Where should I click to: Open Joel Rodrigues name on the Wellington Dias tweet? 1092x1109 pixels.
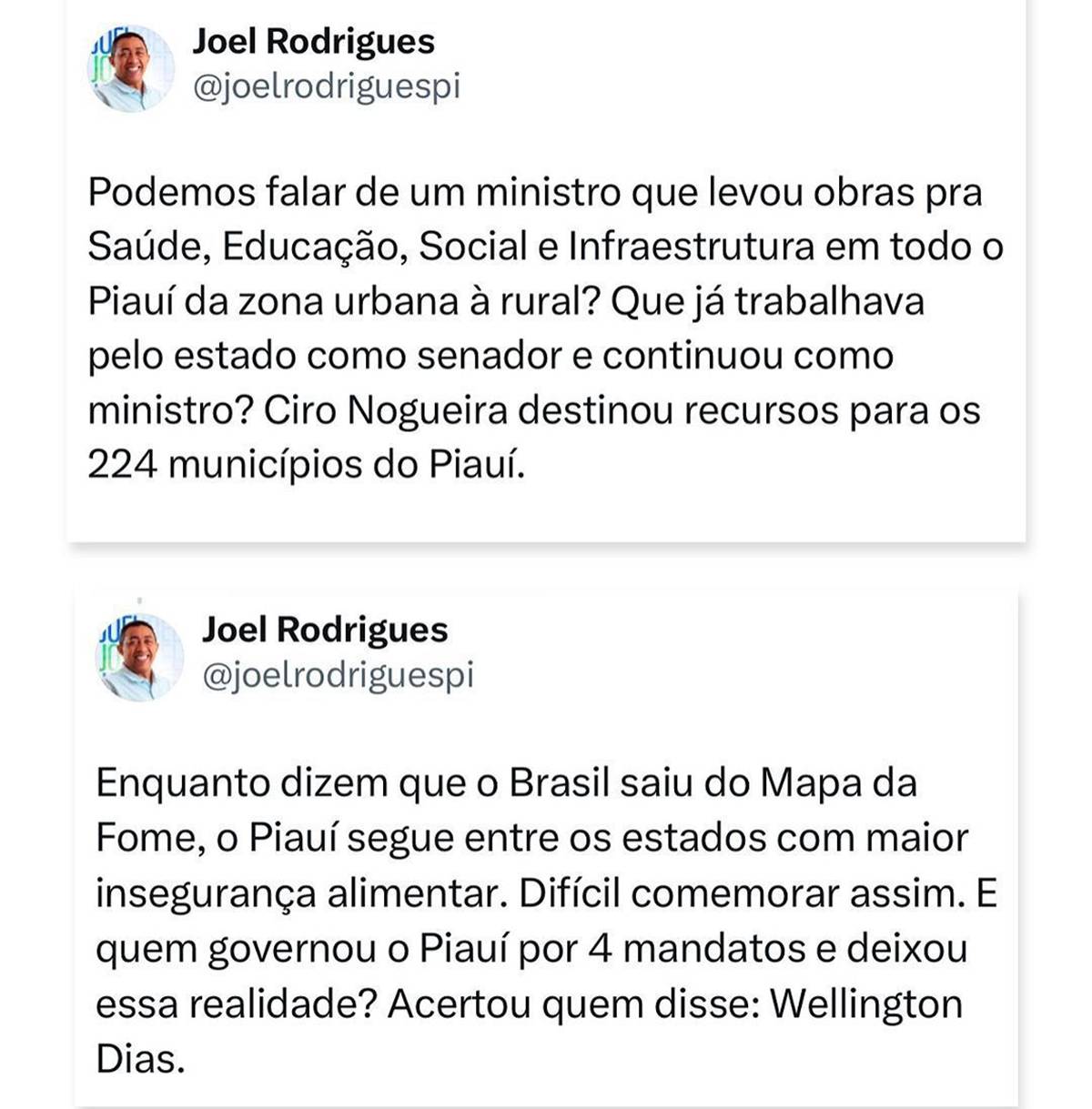pyautogui.click(x=325, y=630)
